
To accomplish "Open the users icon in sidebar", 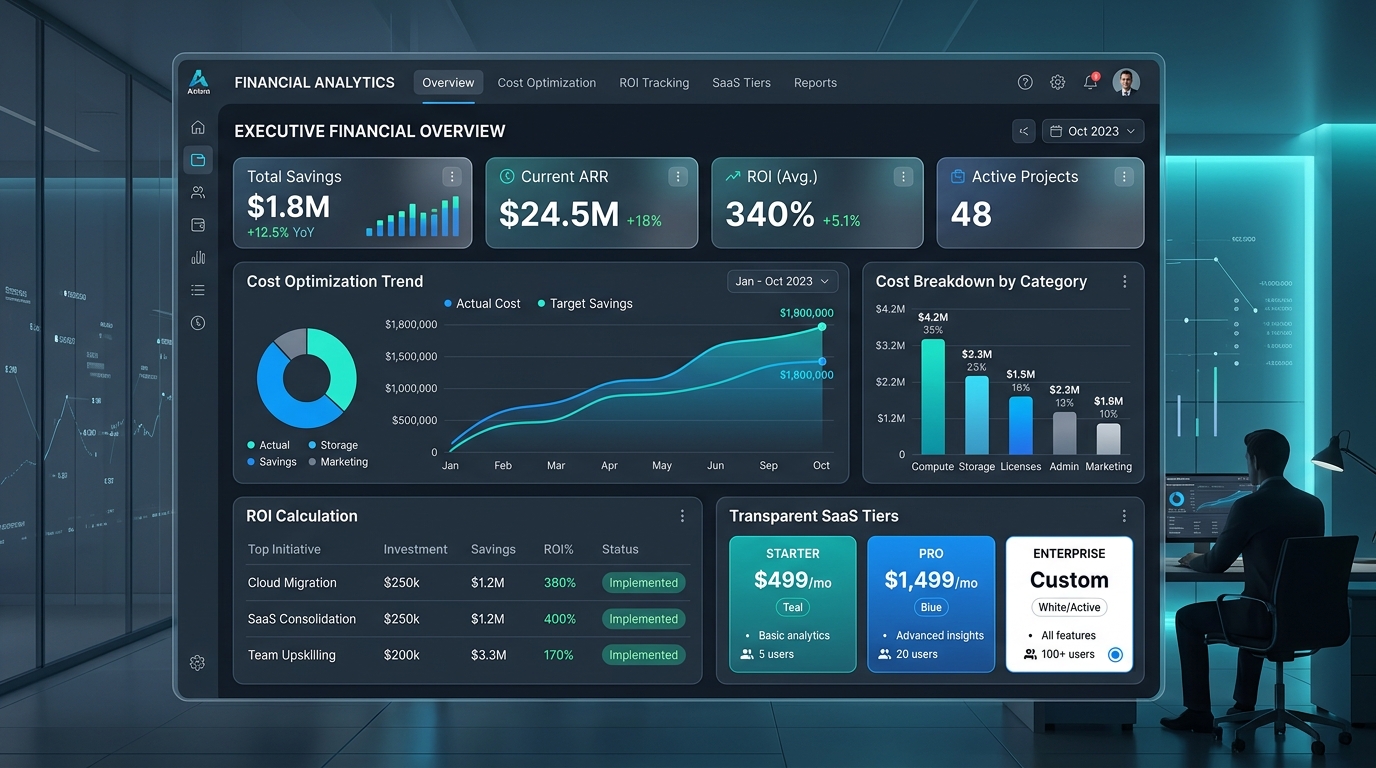I will click(x=198, y=192).
